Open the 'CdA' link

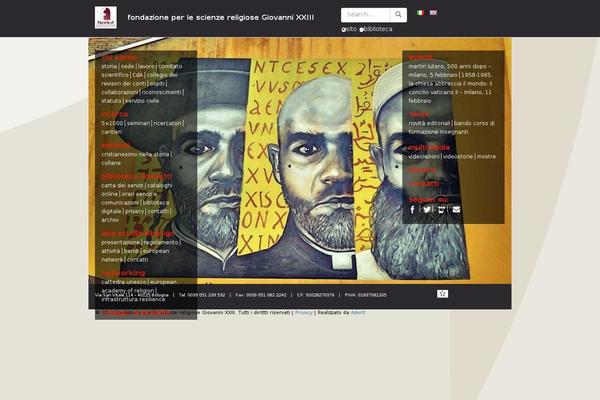point(137,75)
